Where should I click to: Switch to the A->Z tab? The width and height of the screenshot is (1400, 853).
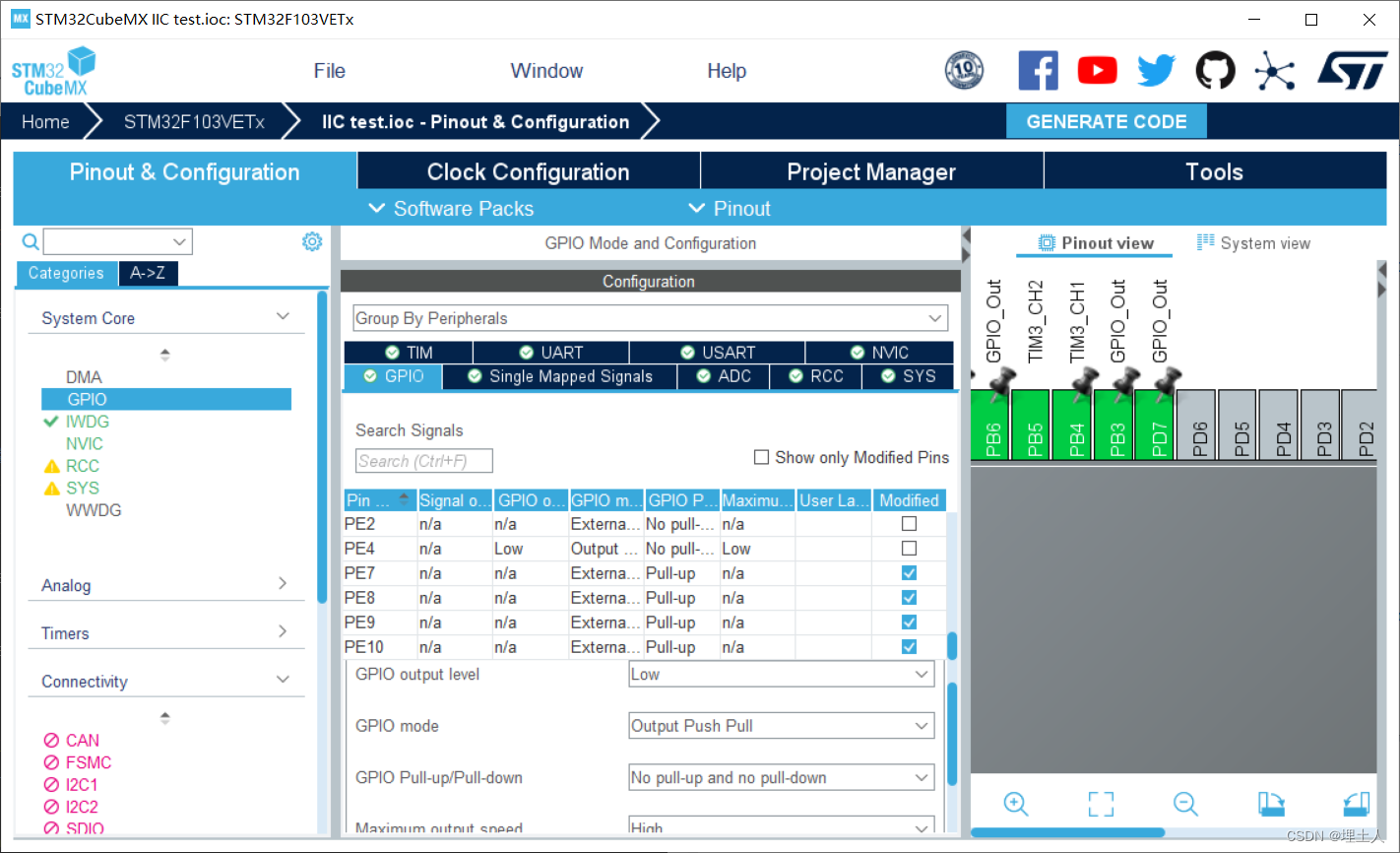click(148, 273)
